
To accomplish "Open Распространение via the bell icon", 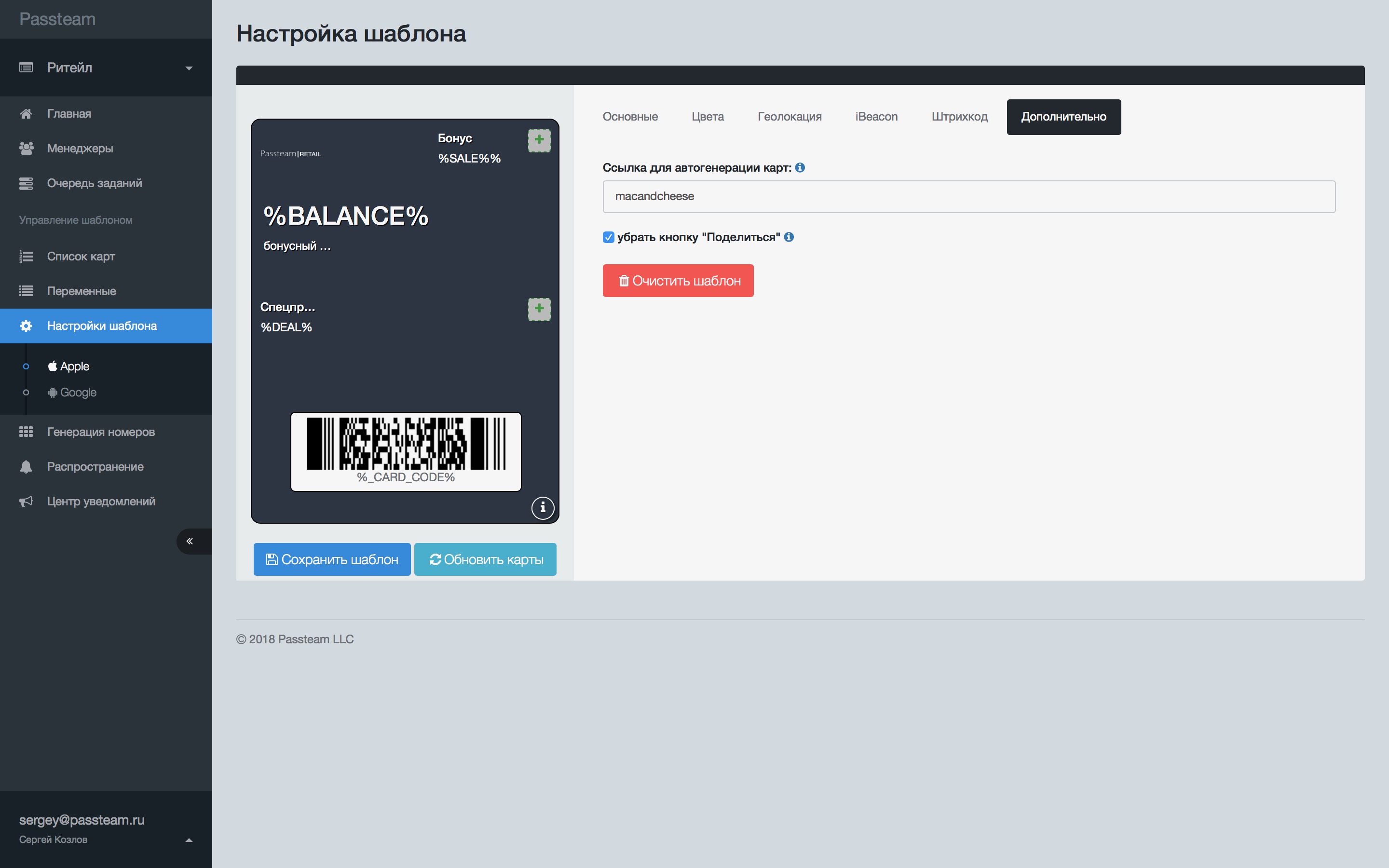I will pos(26,467).
